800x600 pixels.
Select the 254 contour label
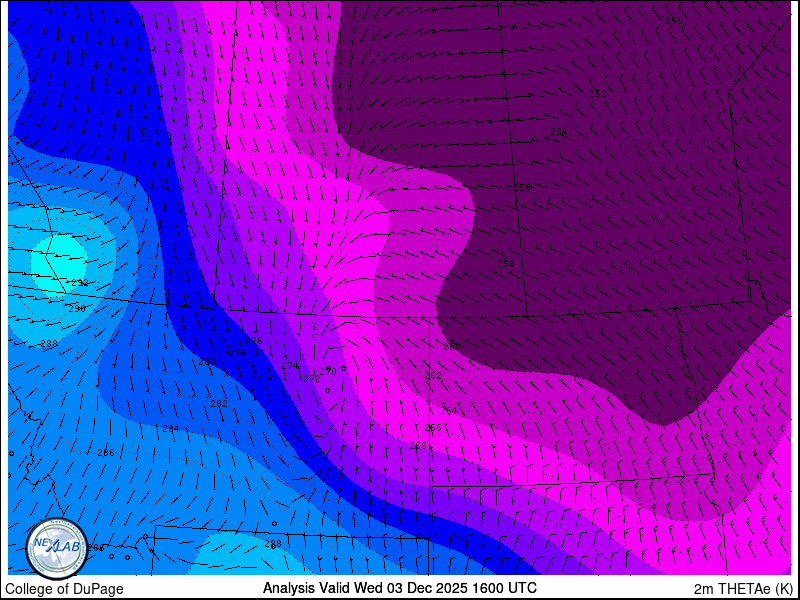tap(559, 132)
